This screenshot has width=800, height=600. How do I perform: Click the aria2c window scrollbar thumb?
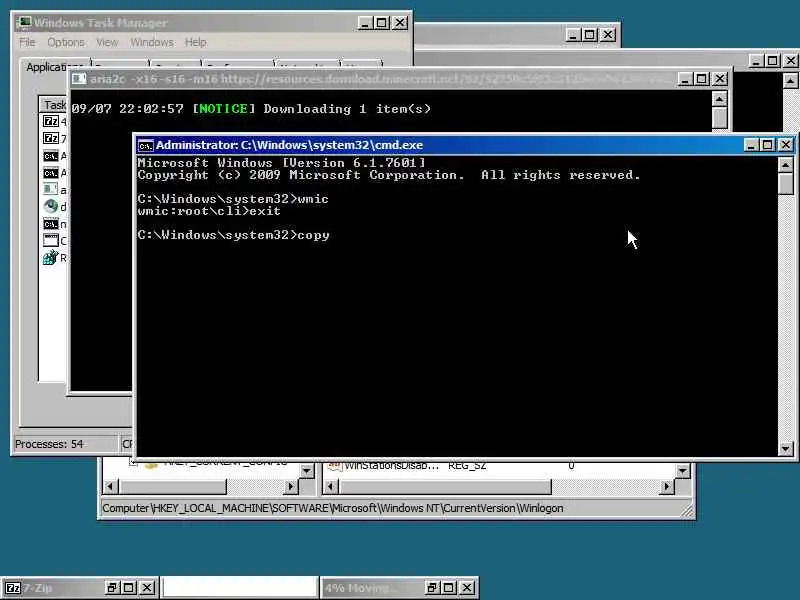click(x=719, y=117)
